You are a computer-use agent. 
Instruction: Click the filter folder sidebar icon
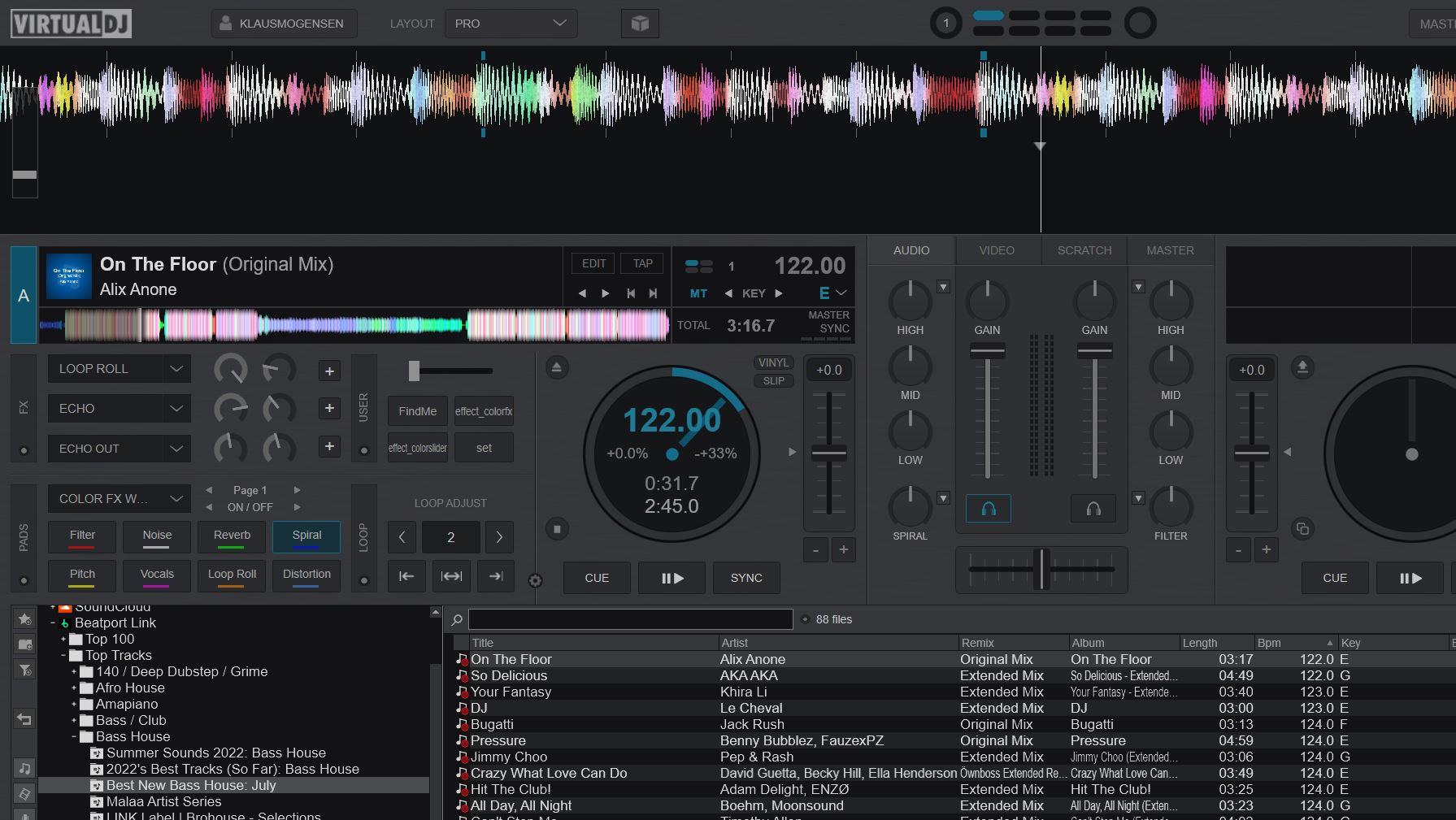pyautogui.click(x=25, y=670)
